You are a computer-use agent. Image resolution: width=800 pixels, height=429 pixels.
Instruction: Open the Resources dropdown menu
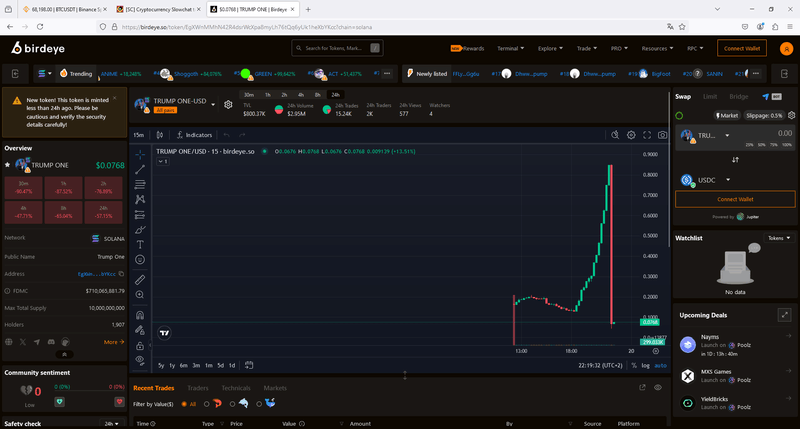tap(657, 48)
